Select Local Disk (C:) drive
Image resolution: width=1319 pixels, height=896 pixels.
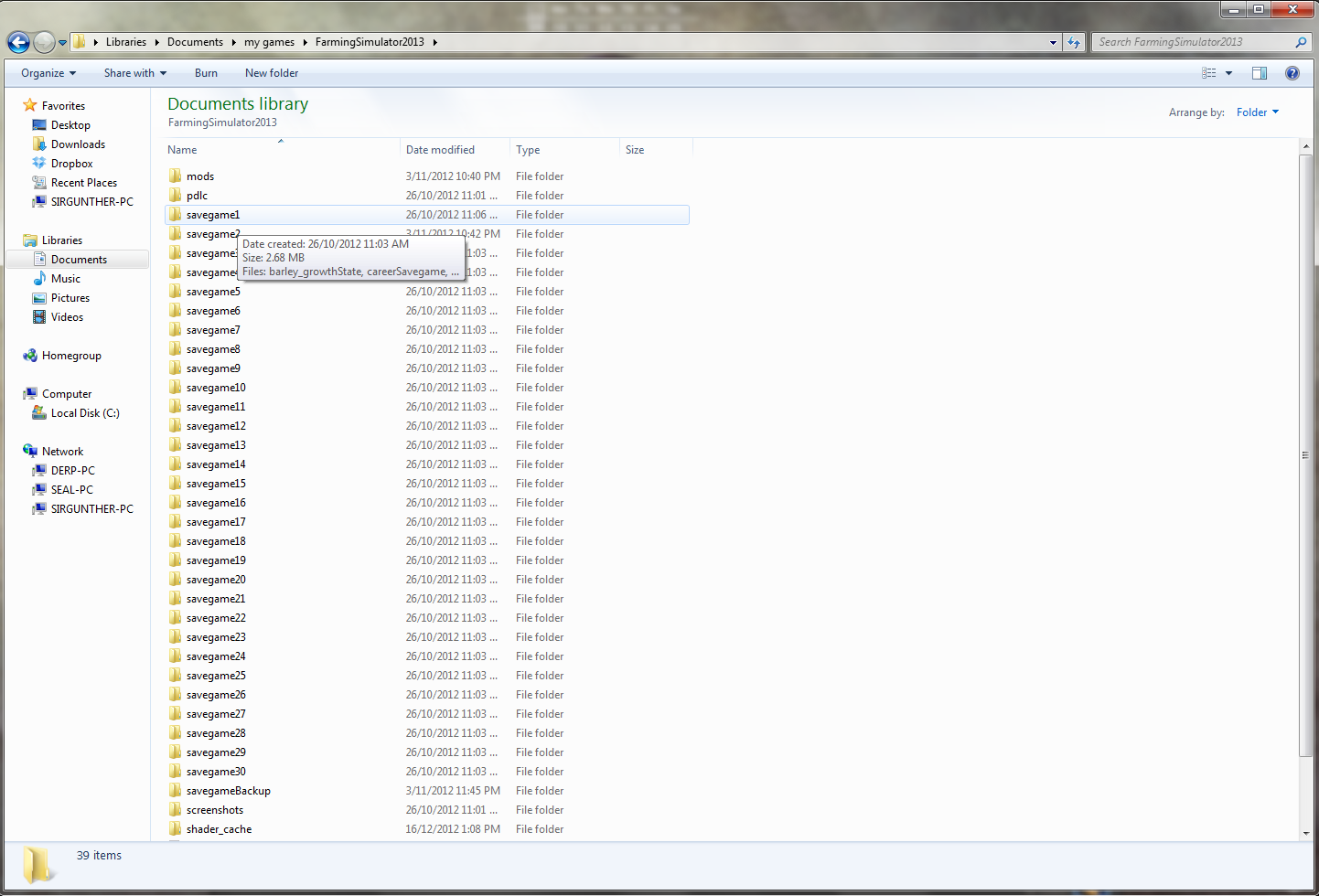(85, 413)
